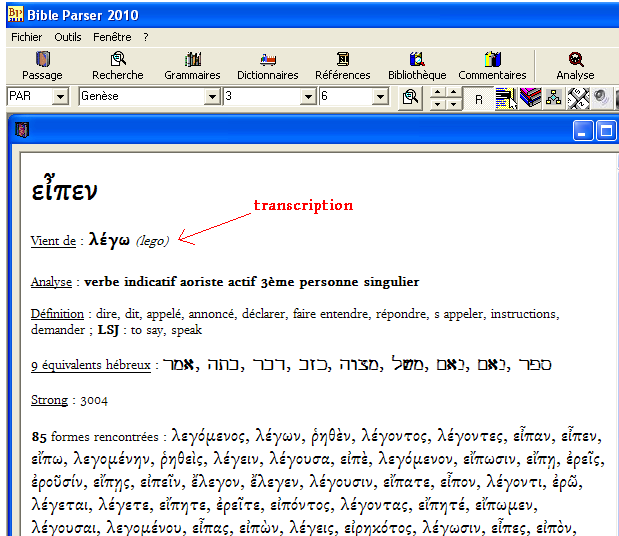Open the chapter 3 dropdown
This screenshot has height=536, width=619.
[308, 96]
